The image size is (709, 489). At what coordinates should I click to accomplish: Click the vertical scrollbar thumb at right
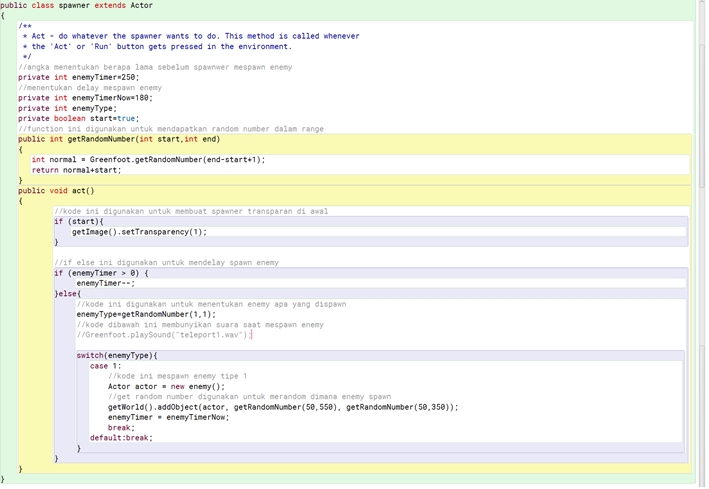click(x=702, y=115)
